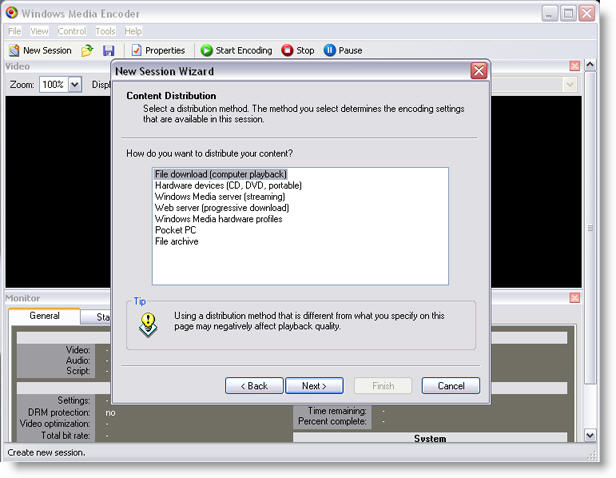
Task: Select File download (computer playback)
Action: tap(221, 174)
